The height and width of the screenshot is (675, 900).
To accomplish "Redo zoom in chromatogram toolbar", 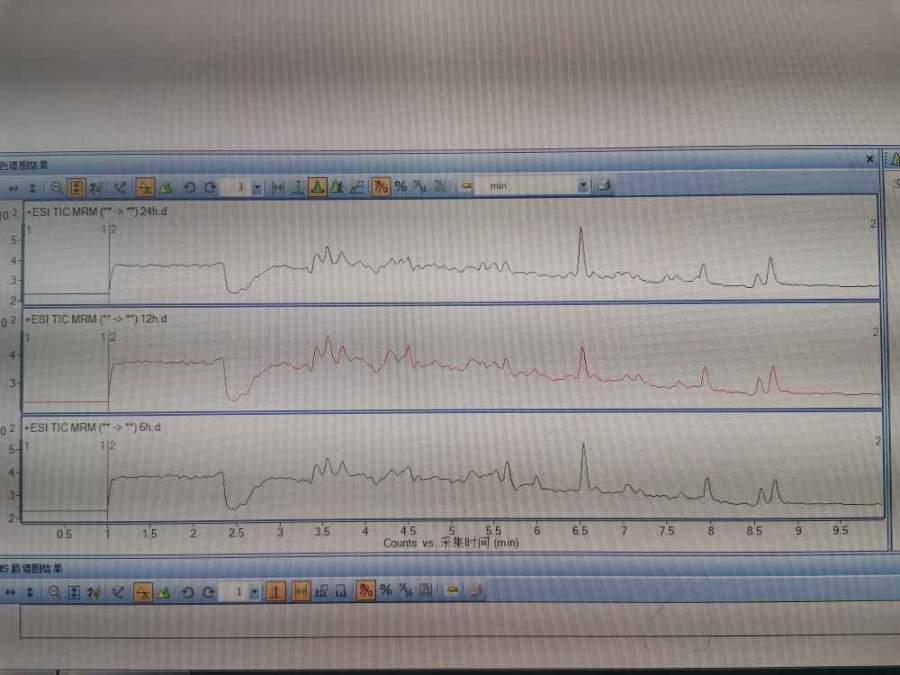I will [x=210, y=187].
